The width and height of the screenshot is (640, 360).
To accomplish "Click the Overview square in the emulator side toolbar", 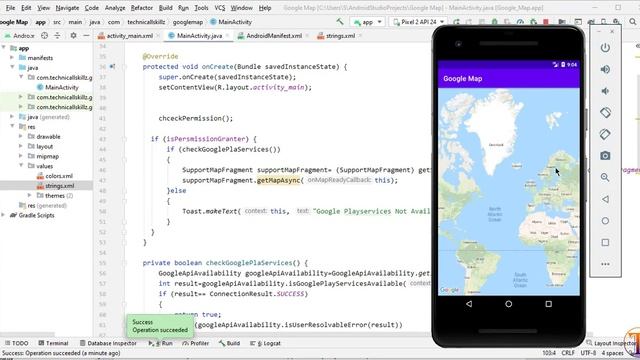I will tap(605, 242).
